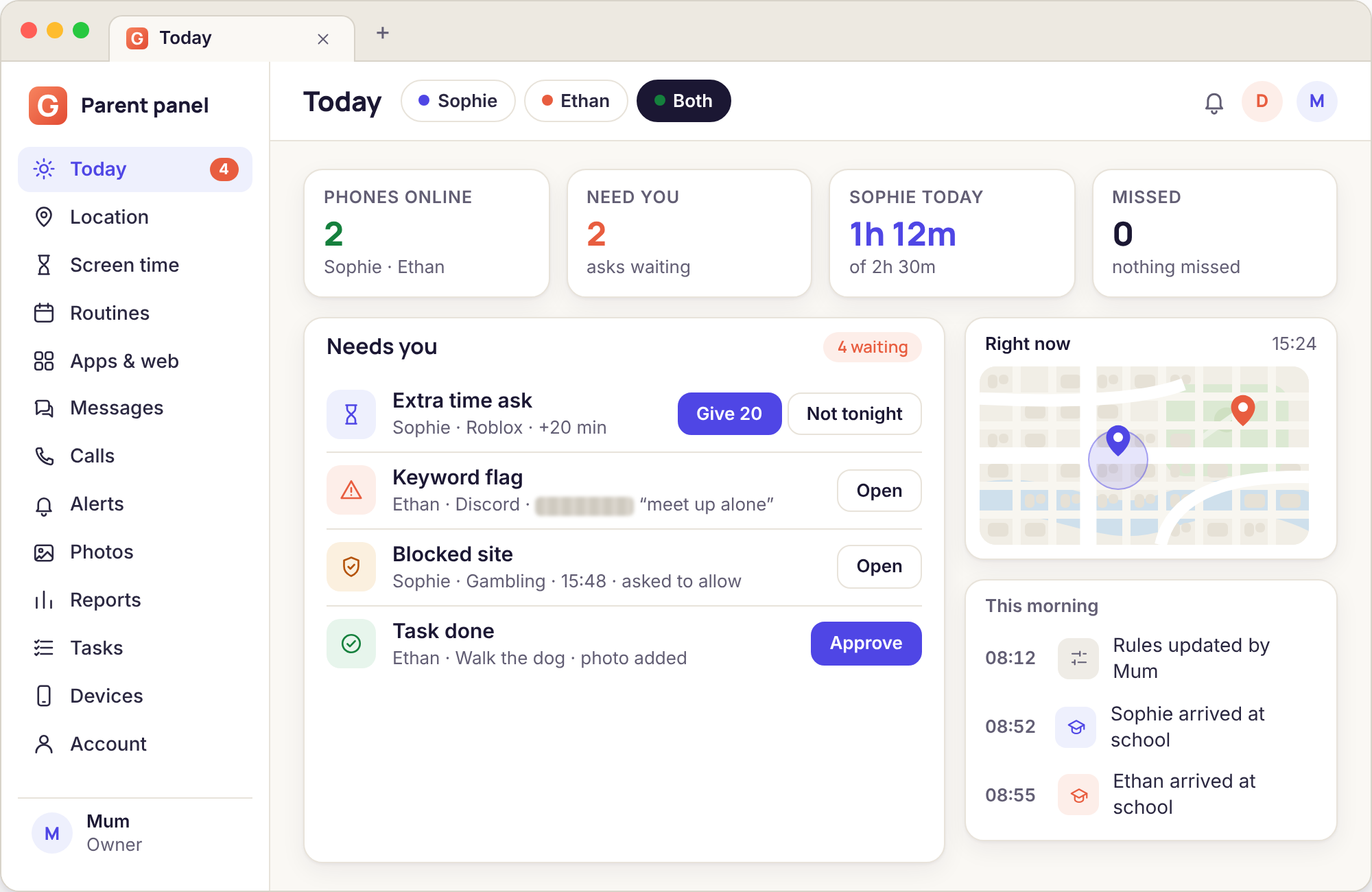Open the Keyword flag item
Screen dimensions: 1372x892
pos(879,491)
